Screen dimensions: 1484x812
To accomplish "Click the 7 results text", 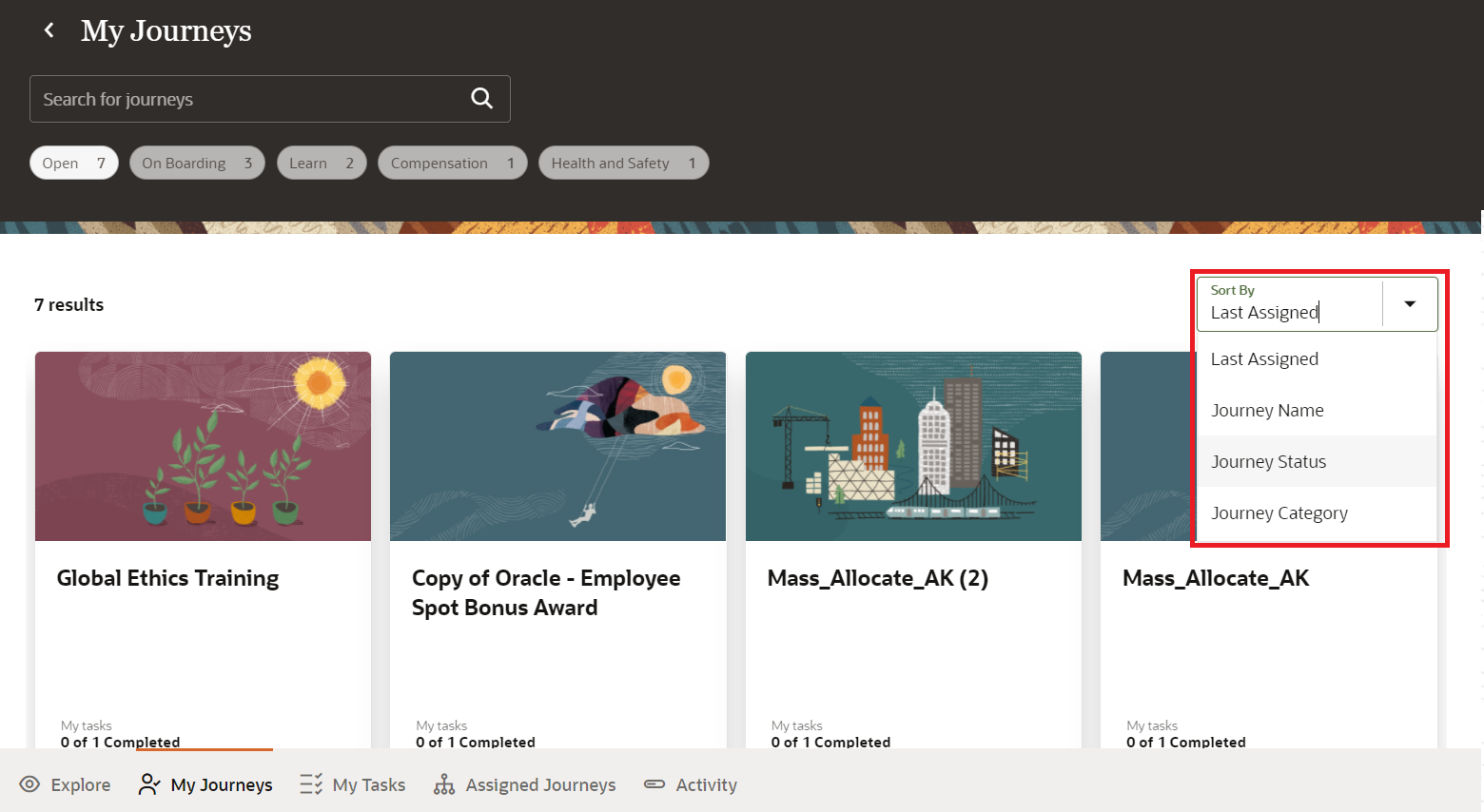I will pos(68,304).
